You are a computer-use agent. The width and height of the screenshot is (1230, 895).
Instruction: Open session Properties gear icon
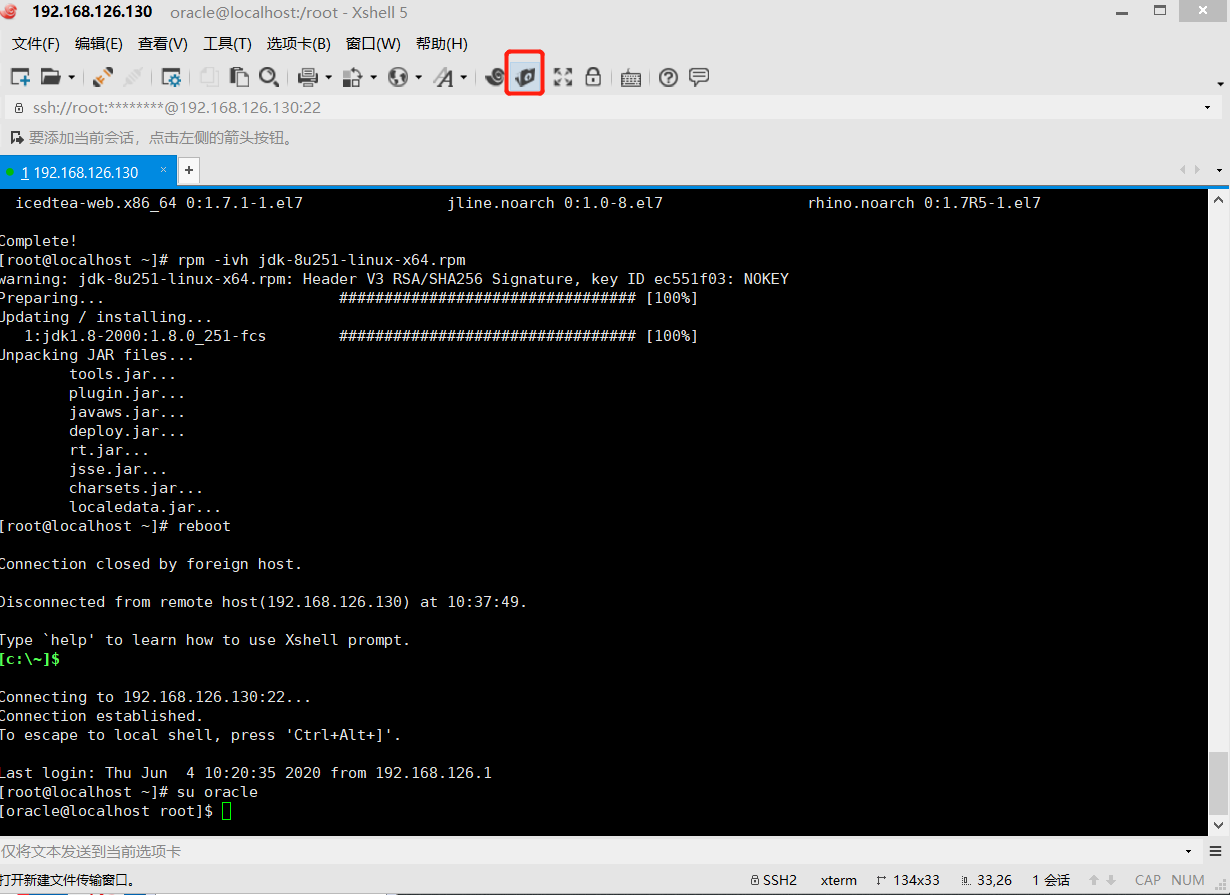click(172, 77)
